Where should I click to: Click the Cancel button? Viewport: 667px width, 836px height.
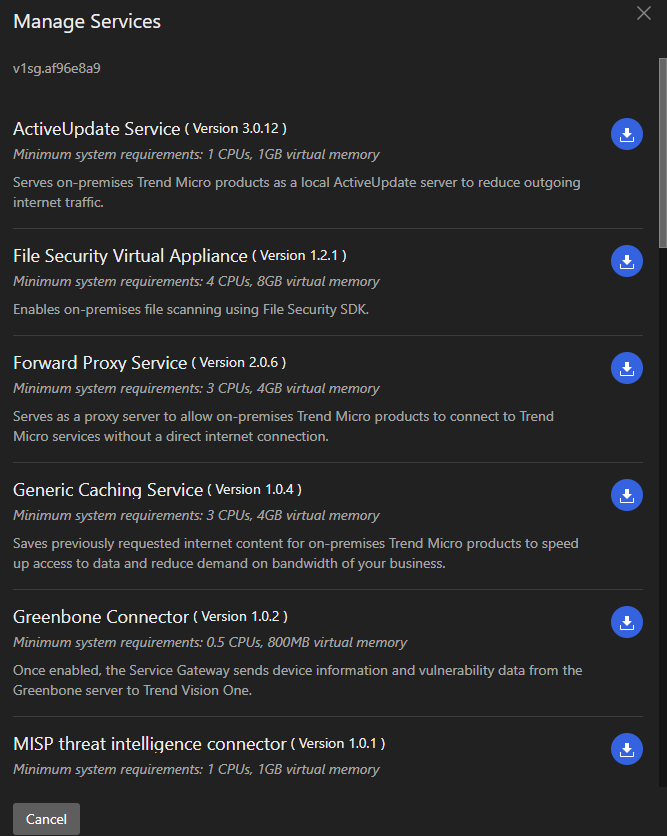[46, 819]
